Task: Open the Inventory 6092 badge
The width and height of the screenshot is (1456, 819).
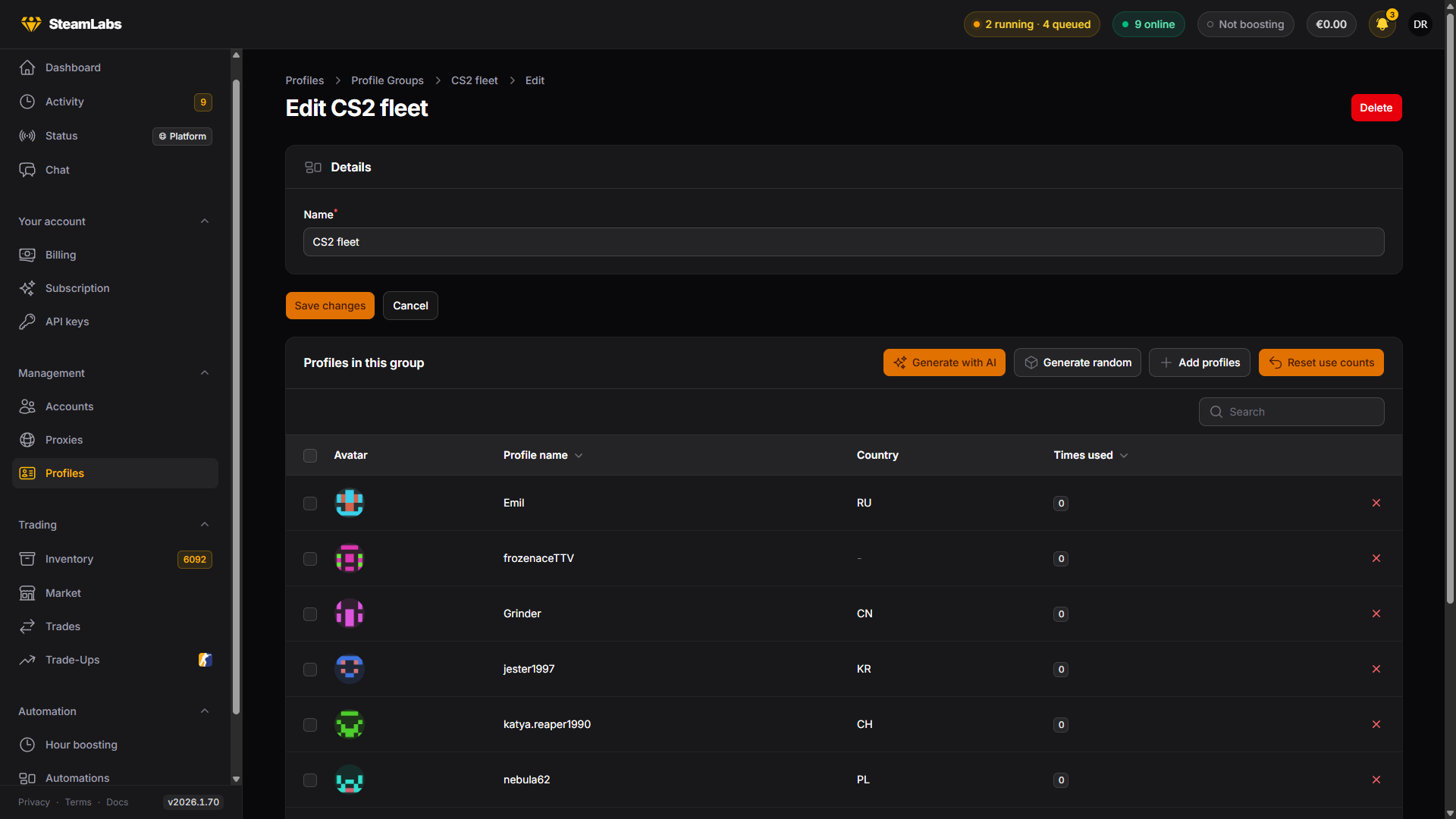Action: point(195,560)
